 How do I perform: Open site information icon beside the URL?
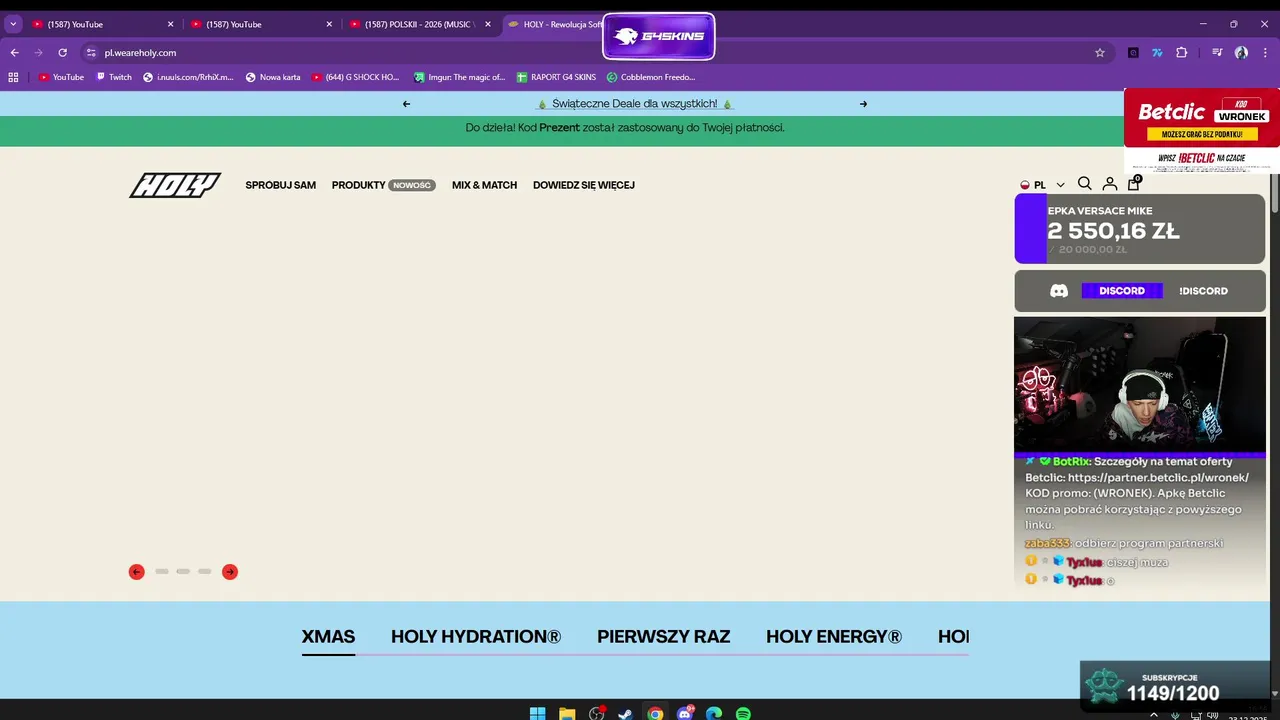pyautogui.click(x=91, y=52)
